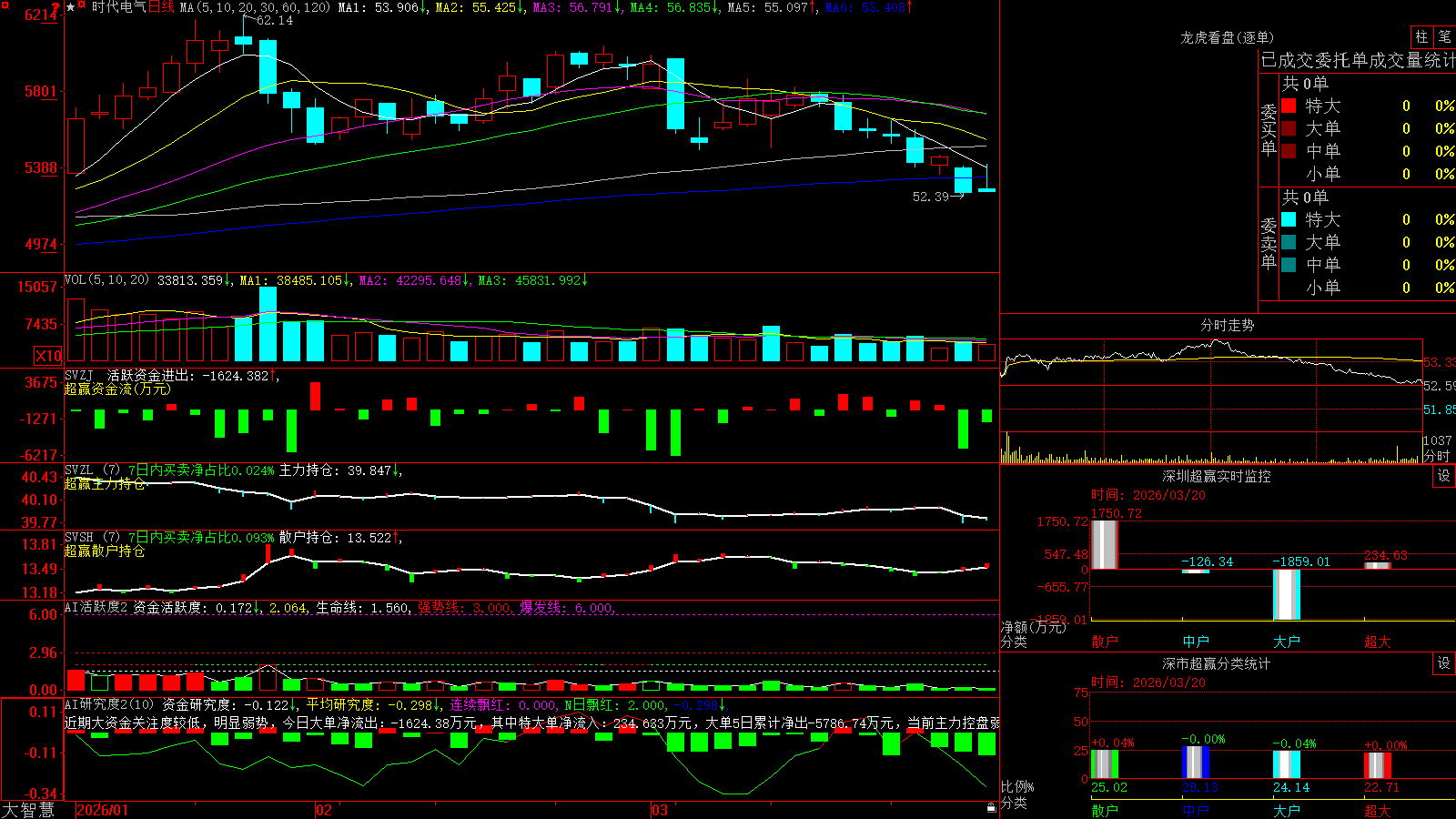Click the 深市超赢分类统计 panel title
1456x819 pixels.
click(x=1217, y=663)
